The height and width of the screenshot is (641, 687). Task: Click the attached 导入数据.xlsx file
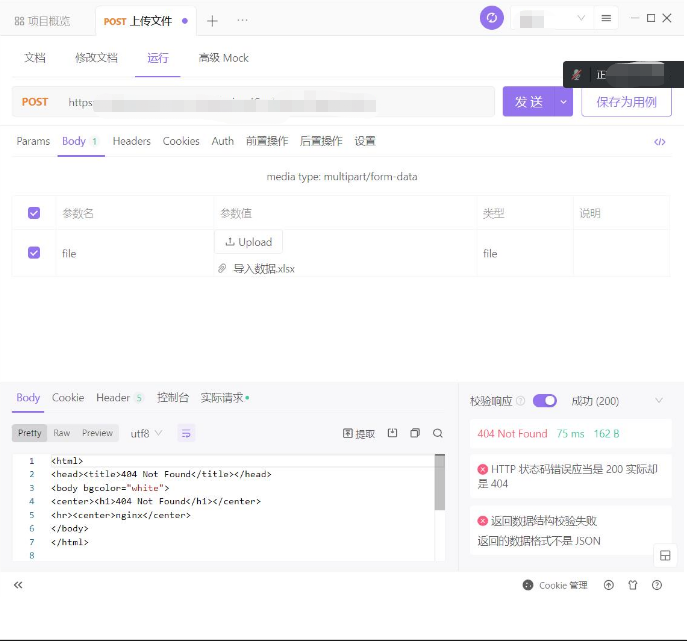pos(264,269)
